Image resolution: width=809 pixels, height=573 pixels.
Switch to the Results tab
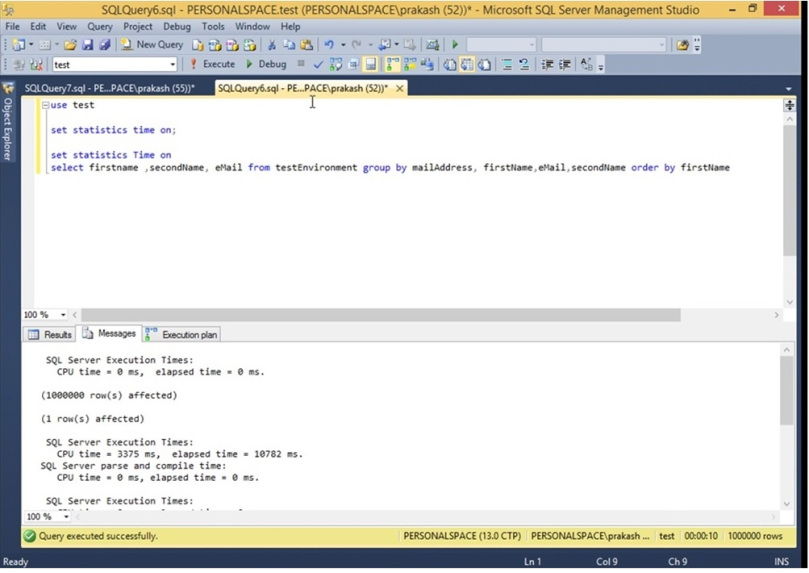click(50, 335)
